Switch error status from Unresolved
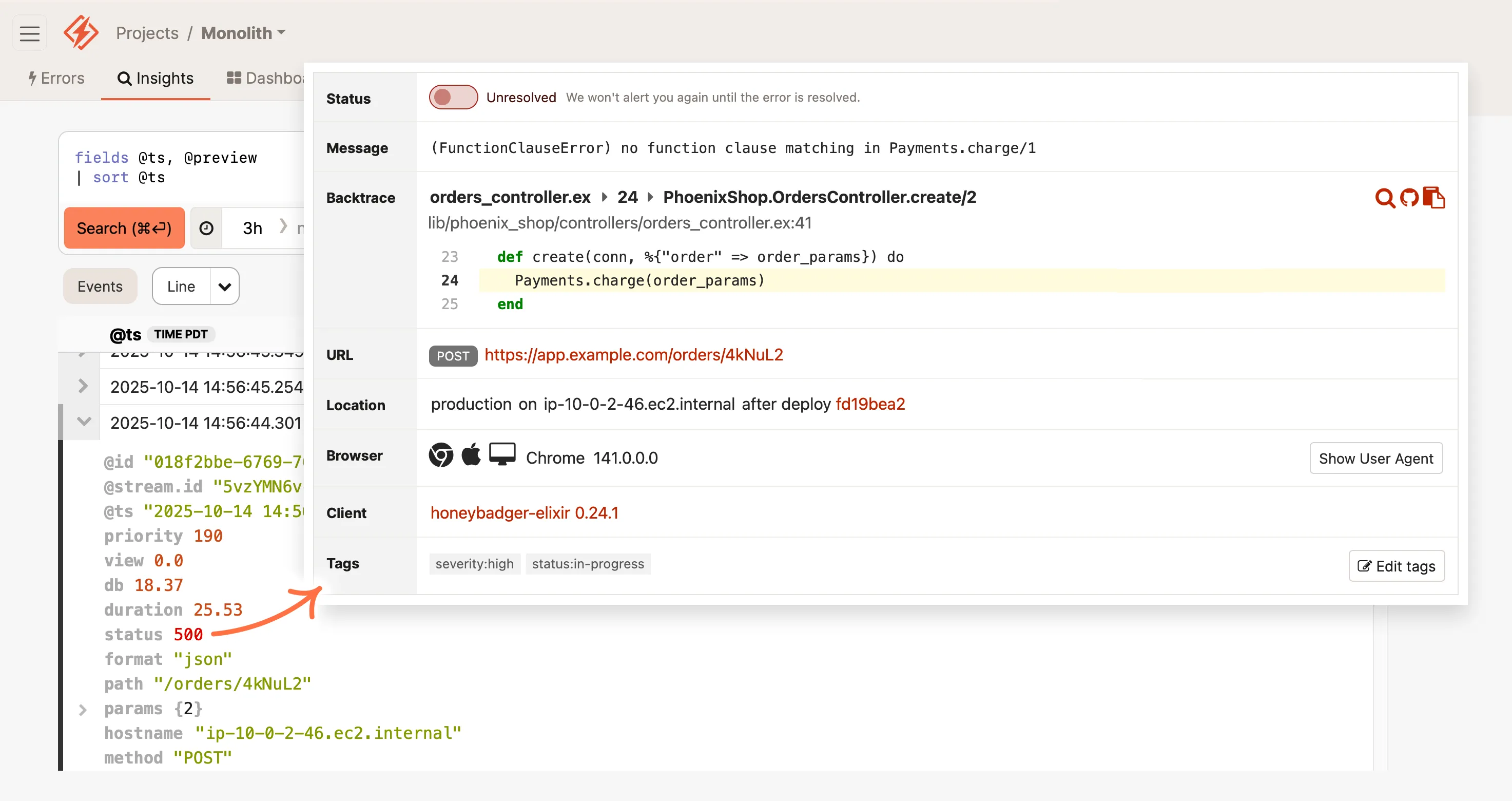 click(x=453, y=97)
